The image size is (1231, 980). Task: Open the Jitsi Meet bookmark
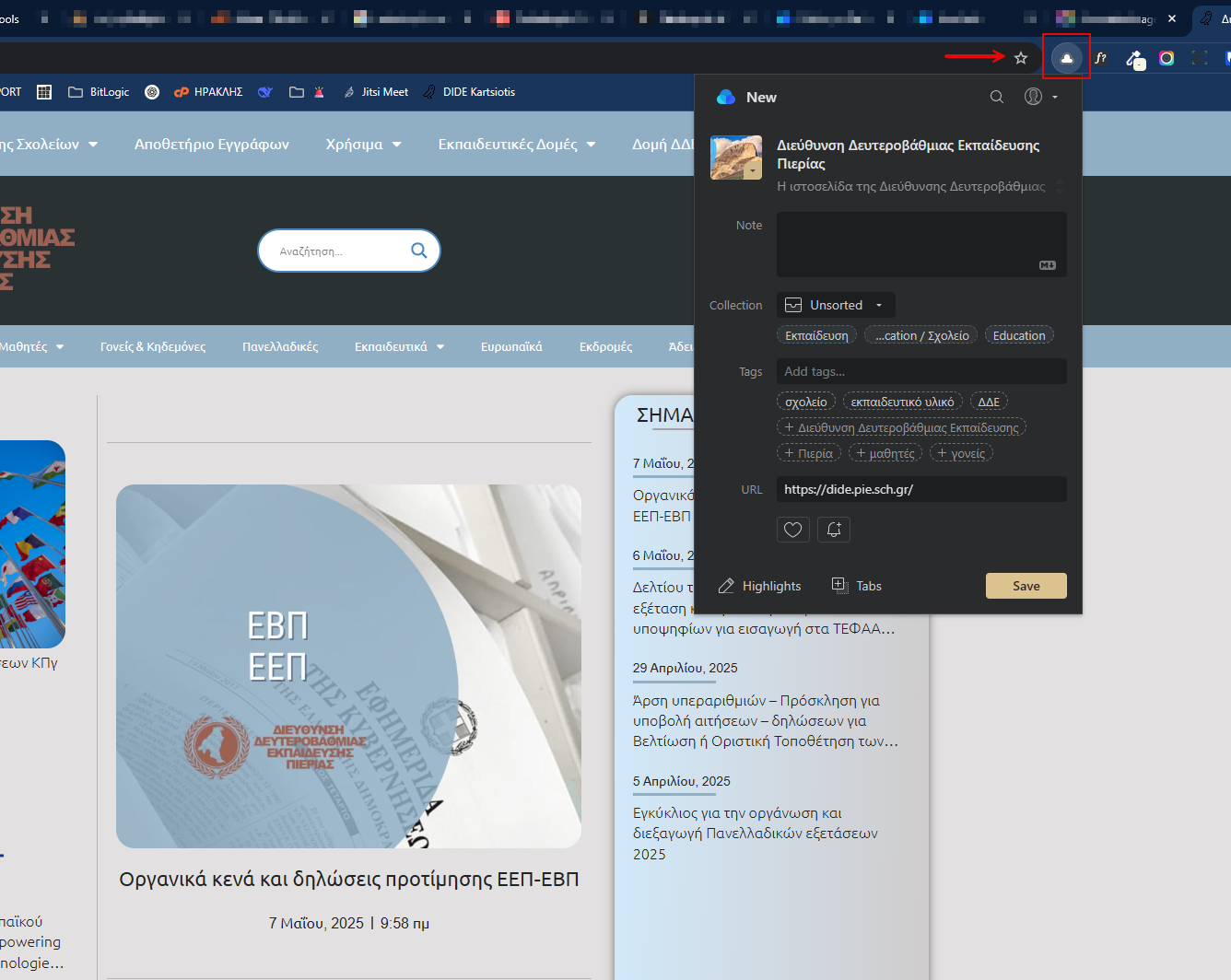click(x=376, y=92)
